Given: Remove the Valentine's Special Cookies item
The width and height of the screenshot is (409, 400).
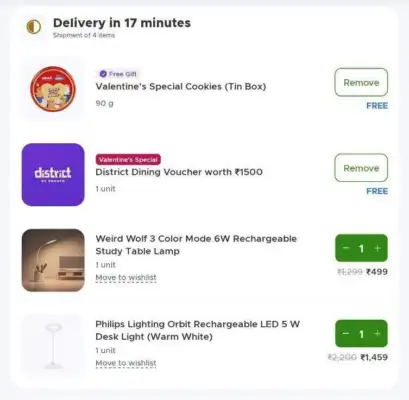Looking at the screenshot, I should click(361, 82).
